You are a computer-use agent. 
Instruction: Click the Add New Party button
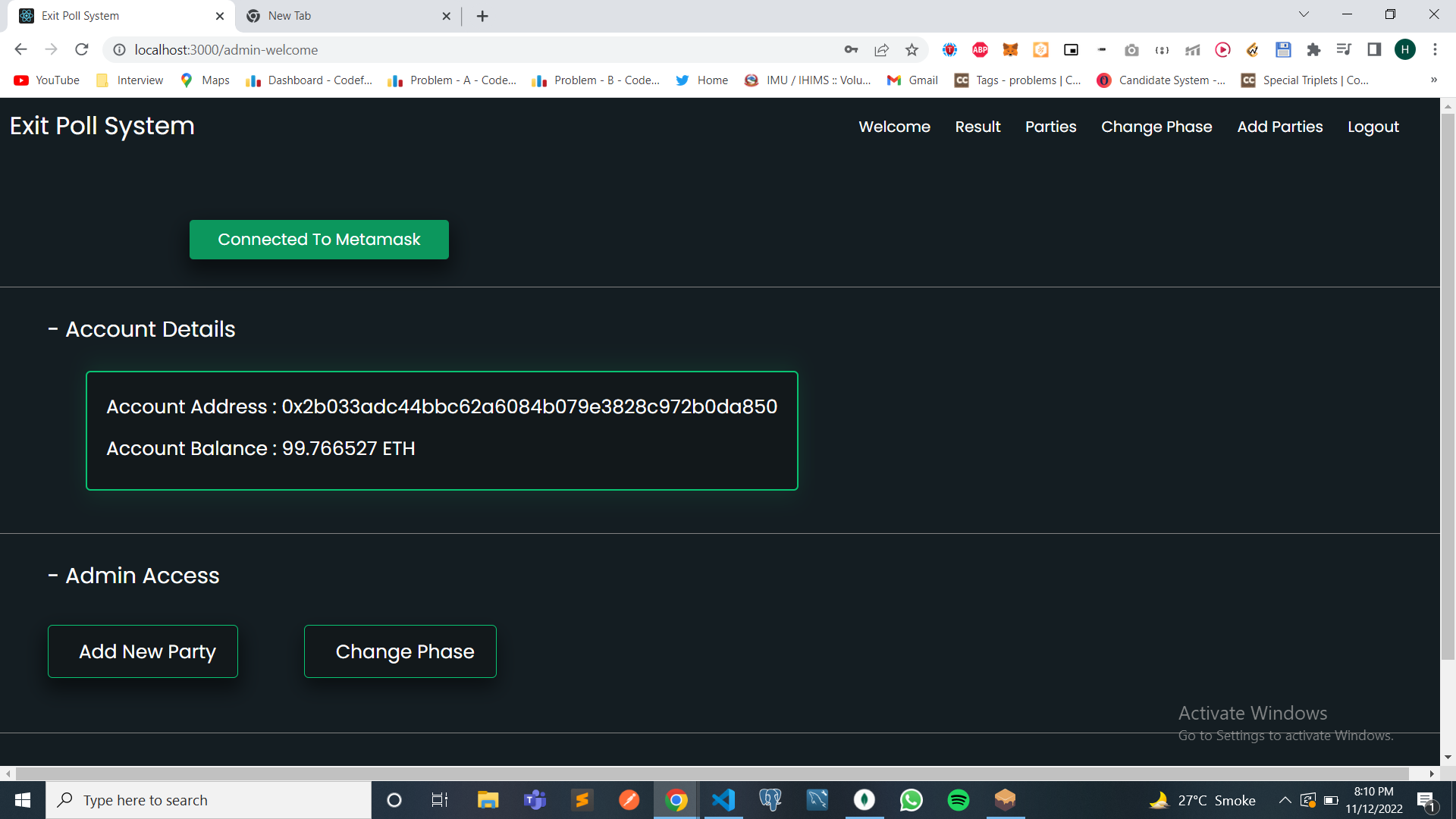point(143,651)
